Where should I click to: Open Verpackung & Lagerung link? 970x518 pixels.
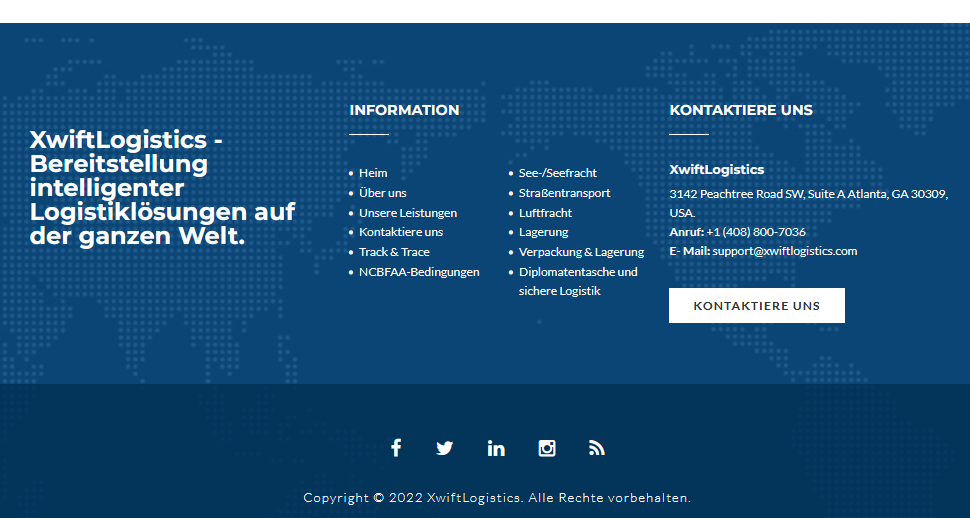582,252
